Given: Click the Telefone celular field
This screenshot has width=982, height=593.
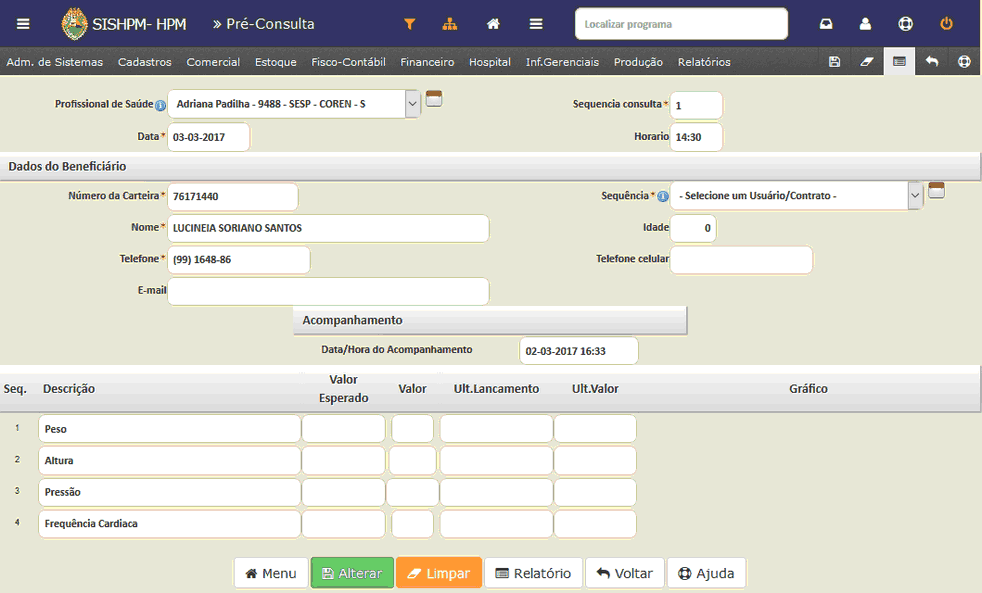Looking at the screenshot, I should [741, 259].
